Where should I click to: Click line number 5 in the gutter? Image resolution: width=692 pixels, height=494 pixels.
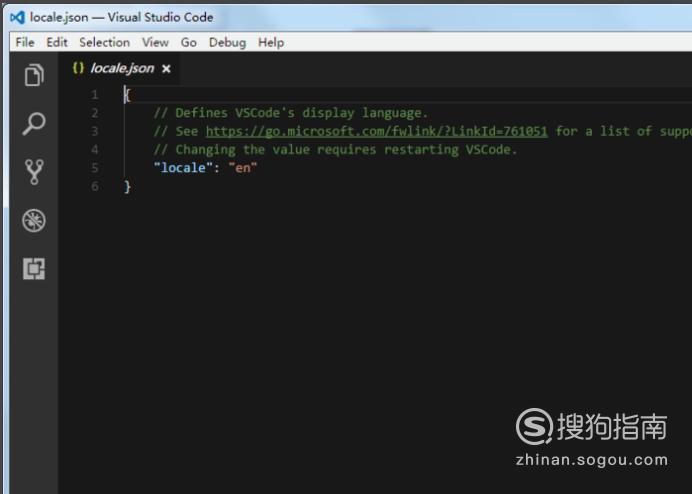[94, 168]
